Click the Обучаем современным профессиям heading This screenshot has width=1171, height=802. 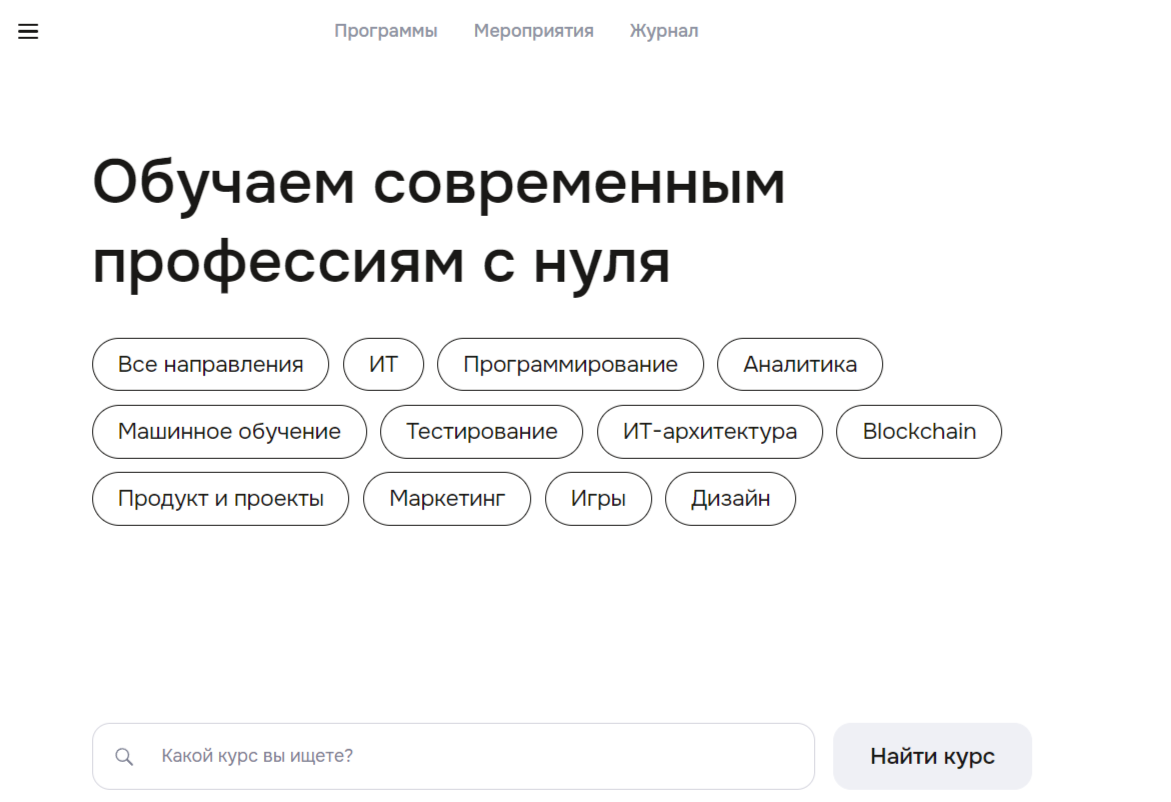(x=438, y=223)
